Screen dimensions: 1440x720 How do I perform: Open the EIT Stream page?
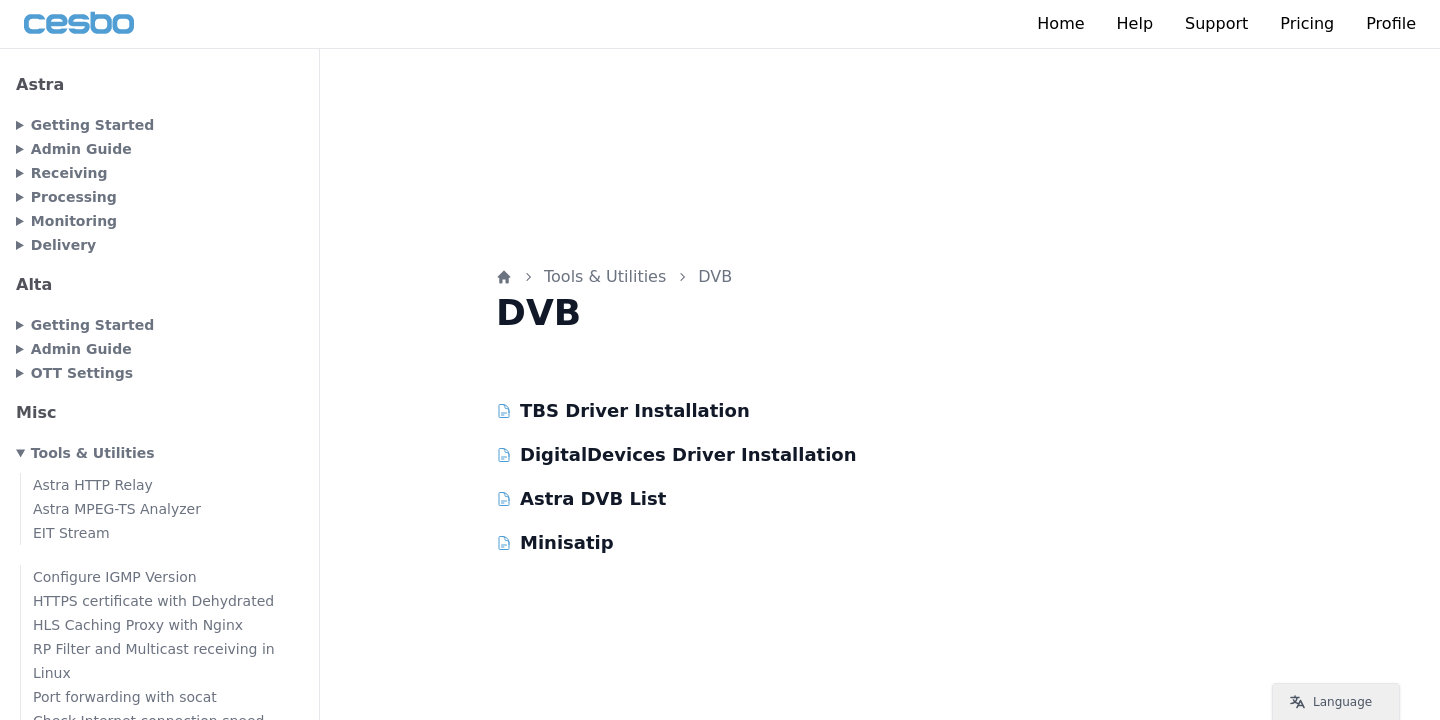coord(71,533)
